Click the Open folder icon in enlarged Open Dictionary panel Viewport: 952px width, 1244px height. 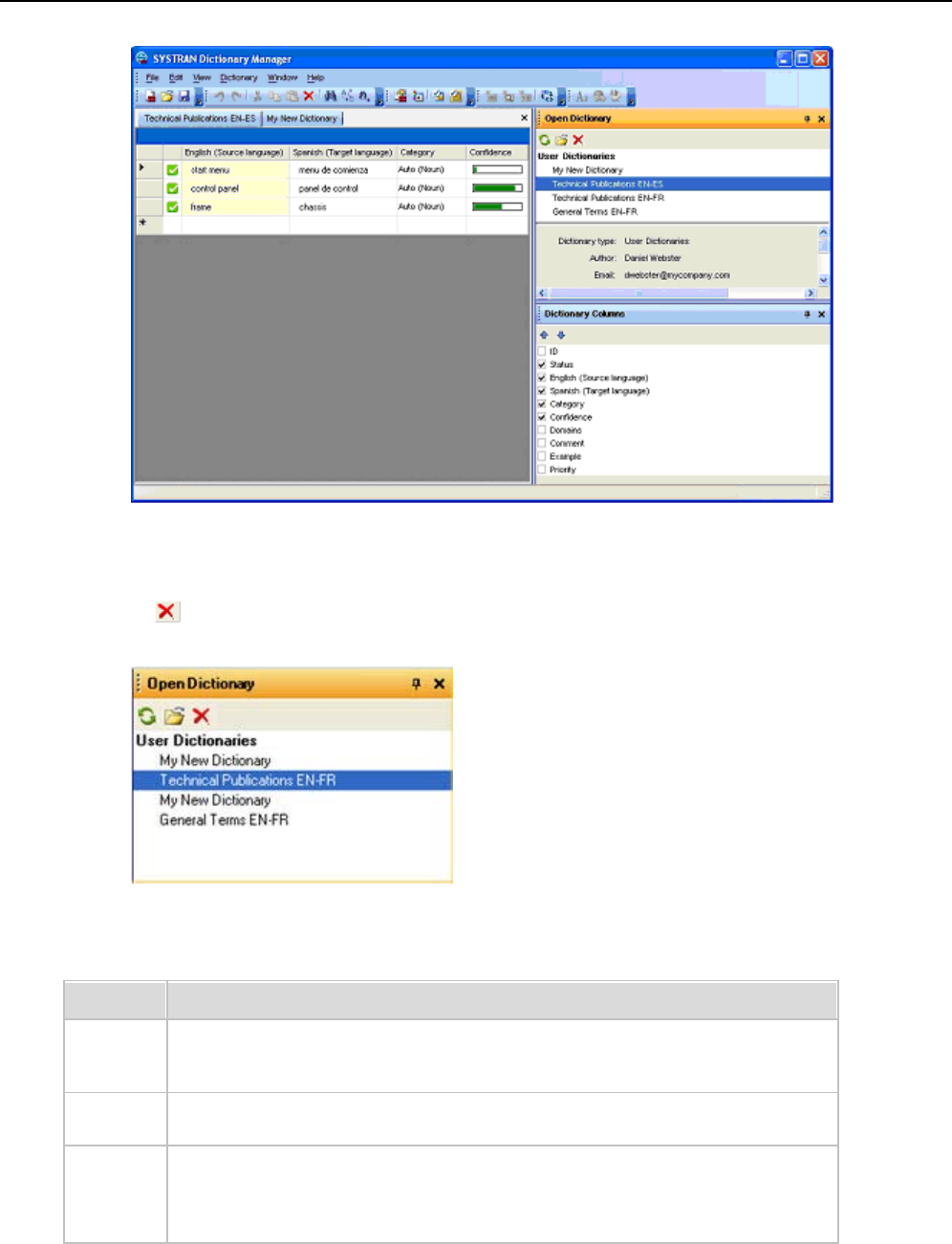coord(174,715)
